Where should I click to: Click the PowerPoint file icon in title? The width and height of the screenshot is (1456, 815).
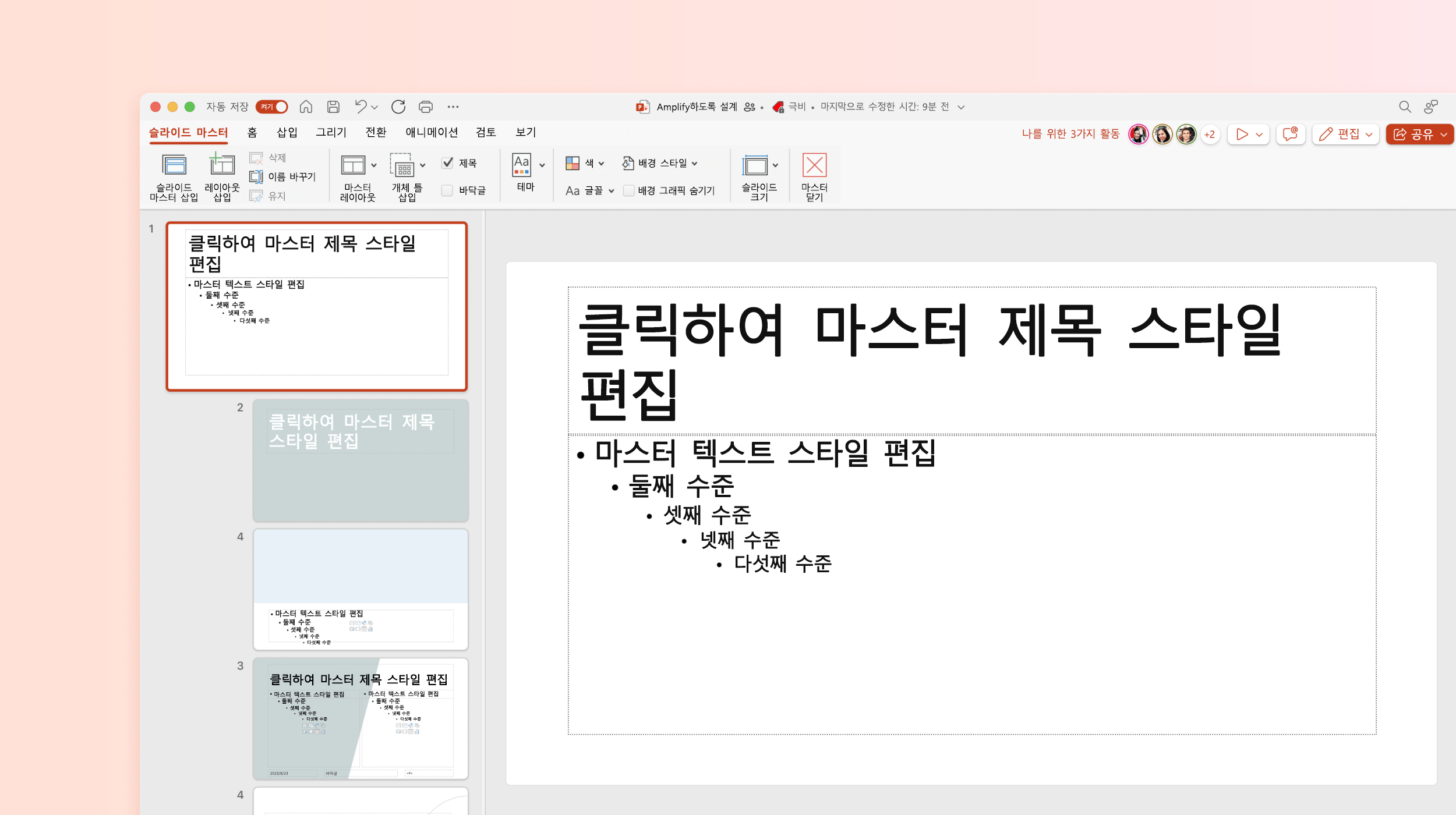[642, 107]
